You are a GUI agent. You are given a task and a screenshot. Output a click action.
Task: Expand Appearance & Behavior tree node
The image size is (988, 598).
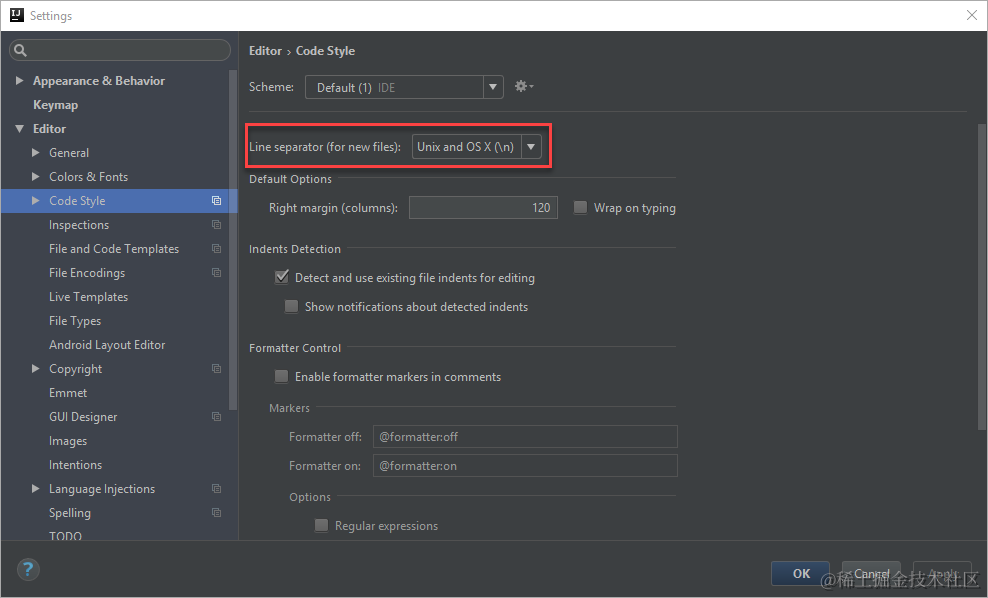[x=20, y=81]
